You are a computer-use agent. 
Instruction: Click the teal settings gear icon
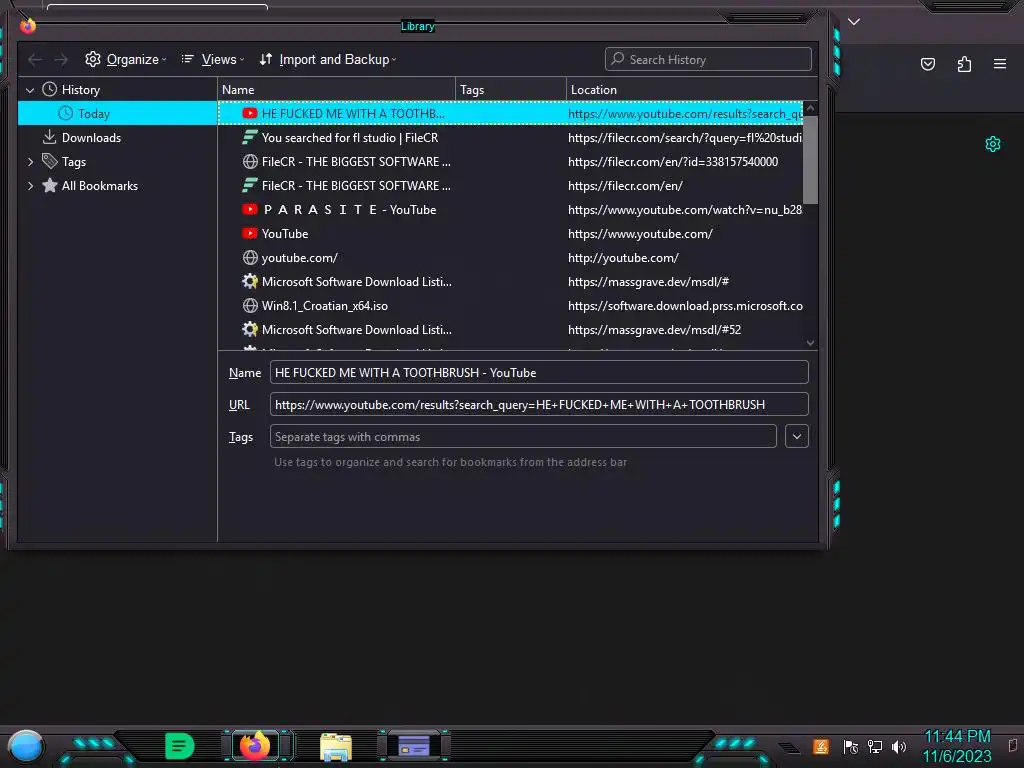tap(993, 144)
